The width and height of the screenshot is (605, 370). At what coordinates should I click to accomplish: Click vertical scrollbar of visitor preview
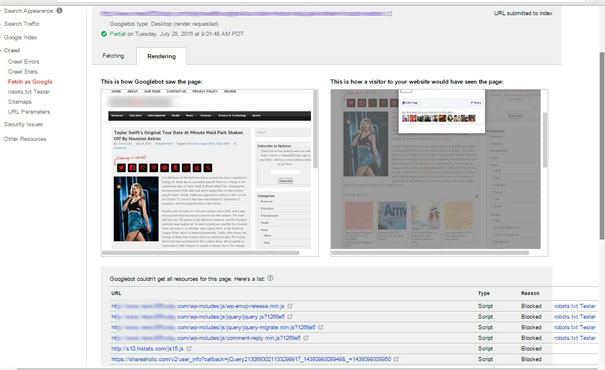(545, 140)
